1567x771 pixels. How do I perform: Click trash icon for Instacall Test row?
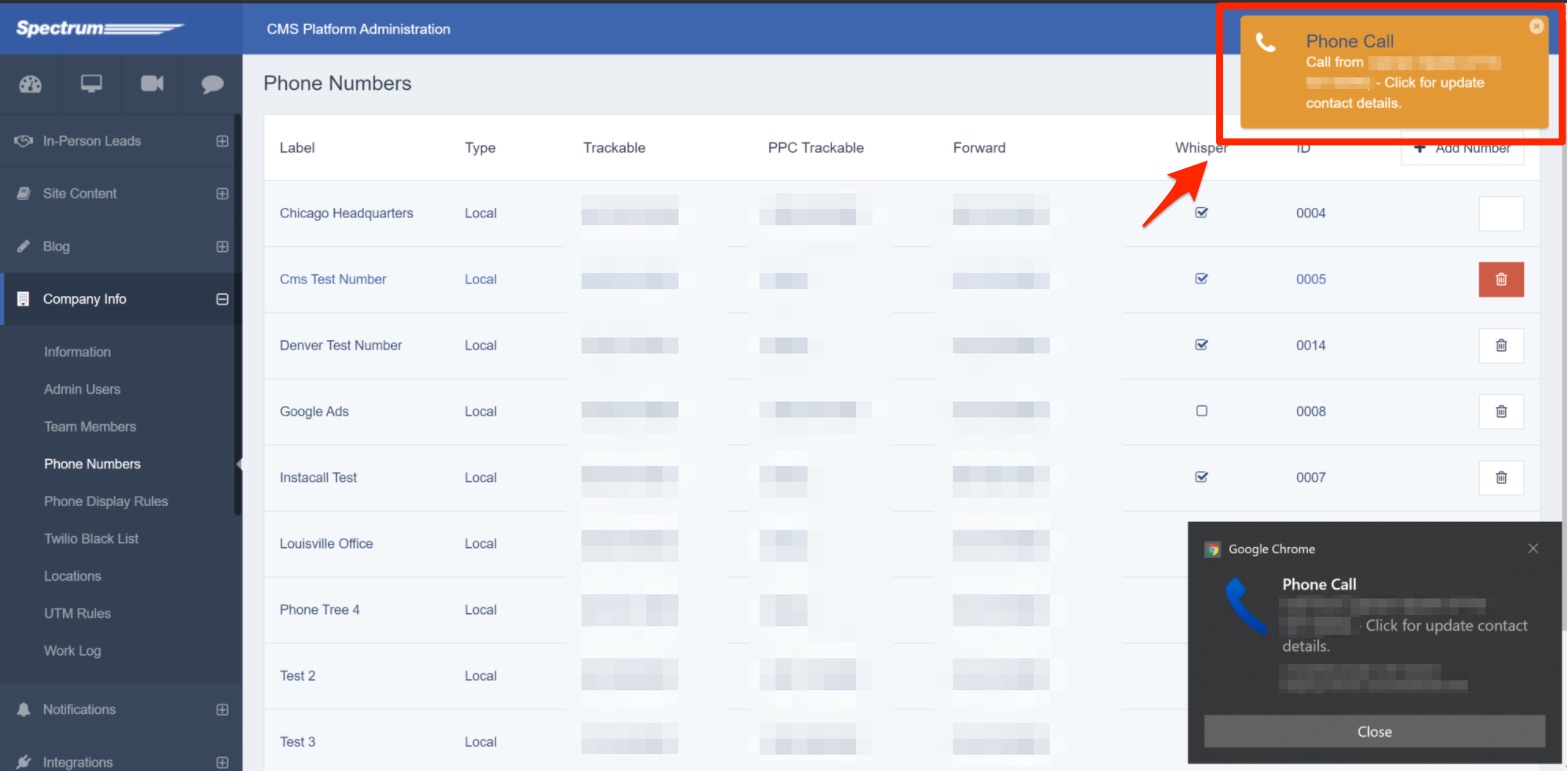click(1500, 477)
